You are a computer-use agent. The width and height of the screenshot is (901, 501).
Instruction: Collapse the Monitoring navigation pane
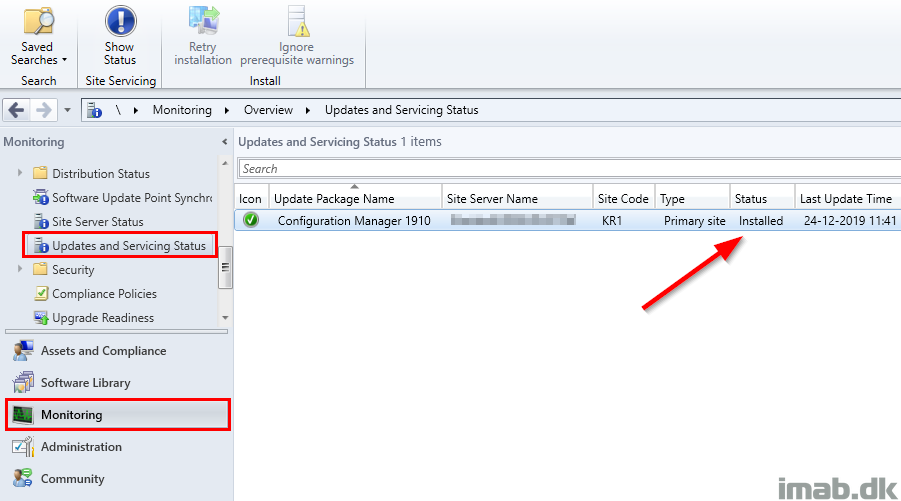click(x=224, y=142)
